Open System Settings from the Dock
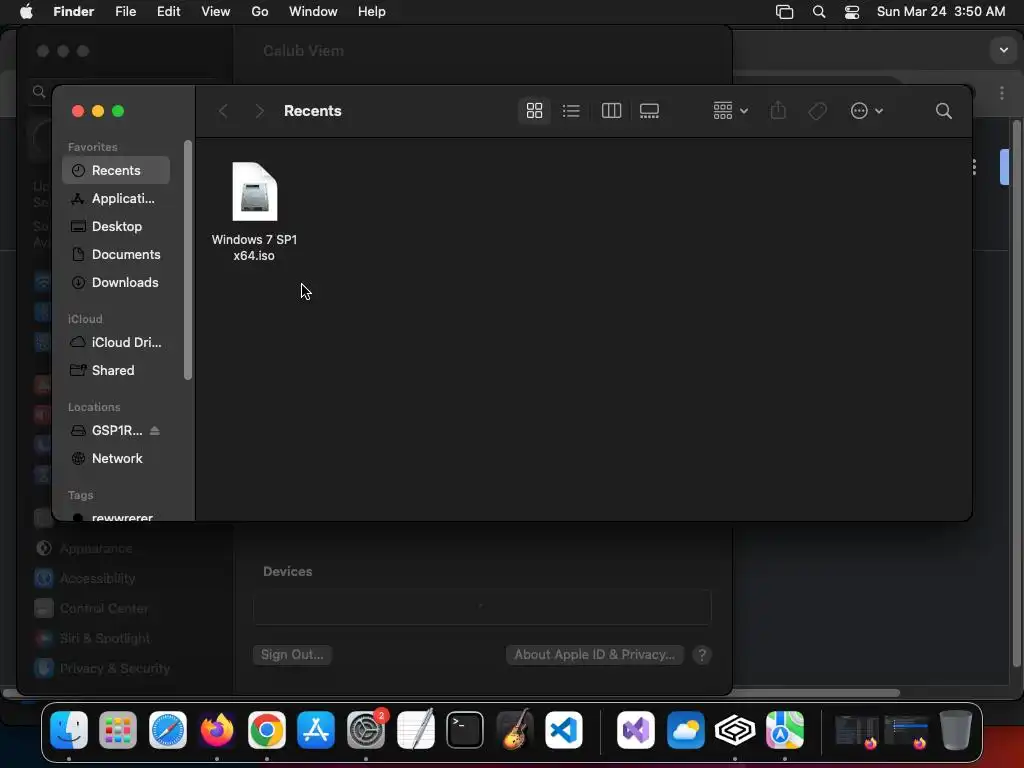 click(x=366, y=730)
